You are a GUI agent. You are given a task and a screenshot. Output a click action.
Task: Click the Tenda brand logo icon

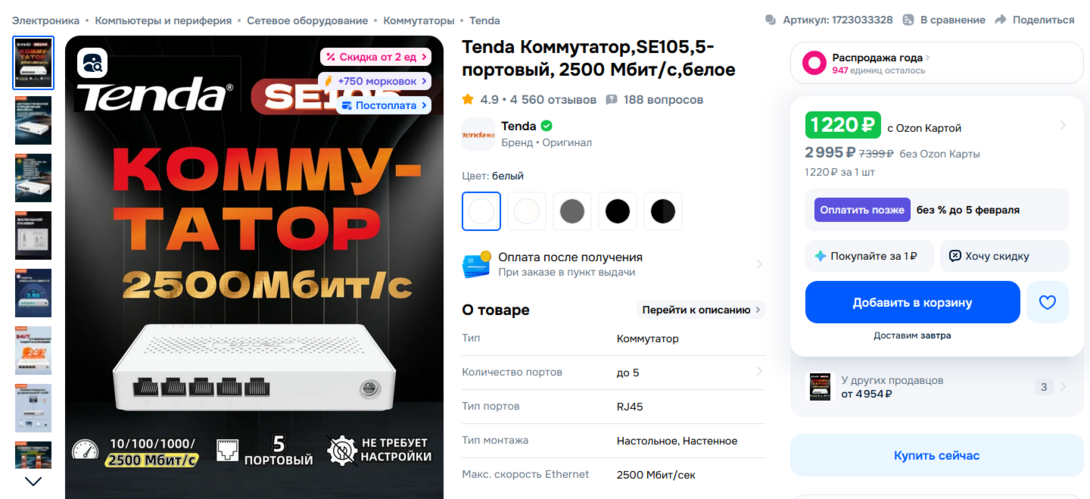point(478,134)
